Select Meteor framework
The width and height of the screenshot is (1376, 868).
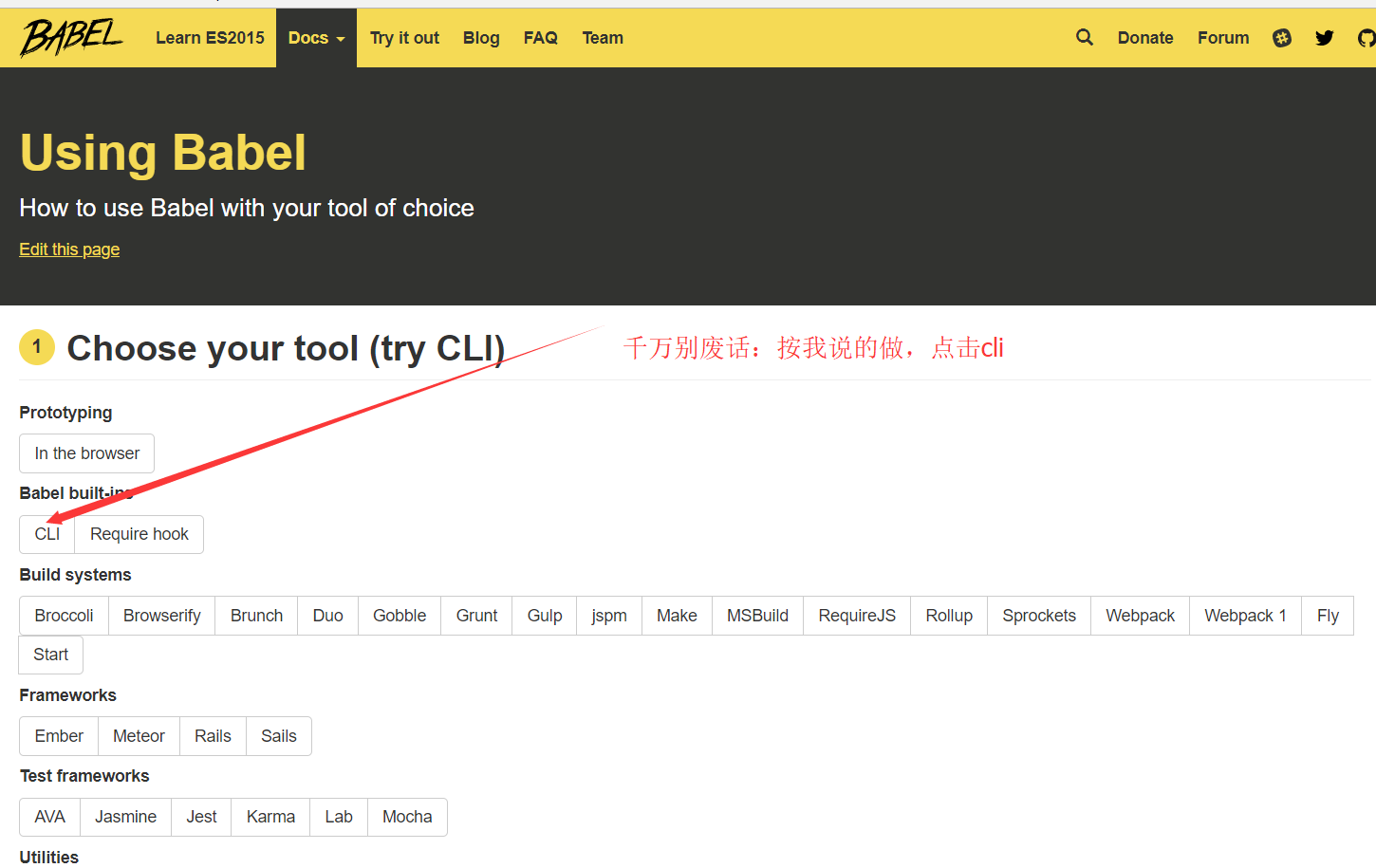(x=139, y=736)
